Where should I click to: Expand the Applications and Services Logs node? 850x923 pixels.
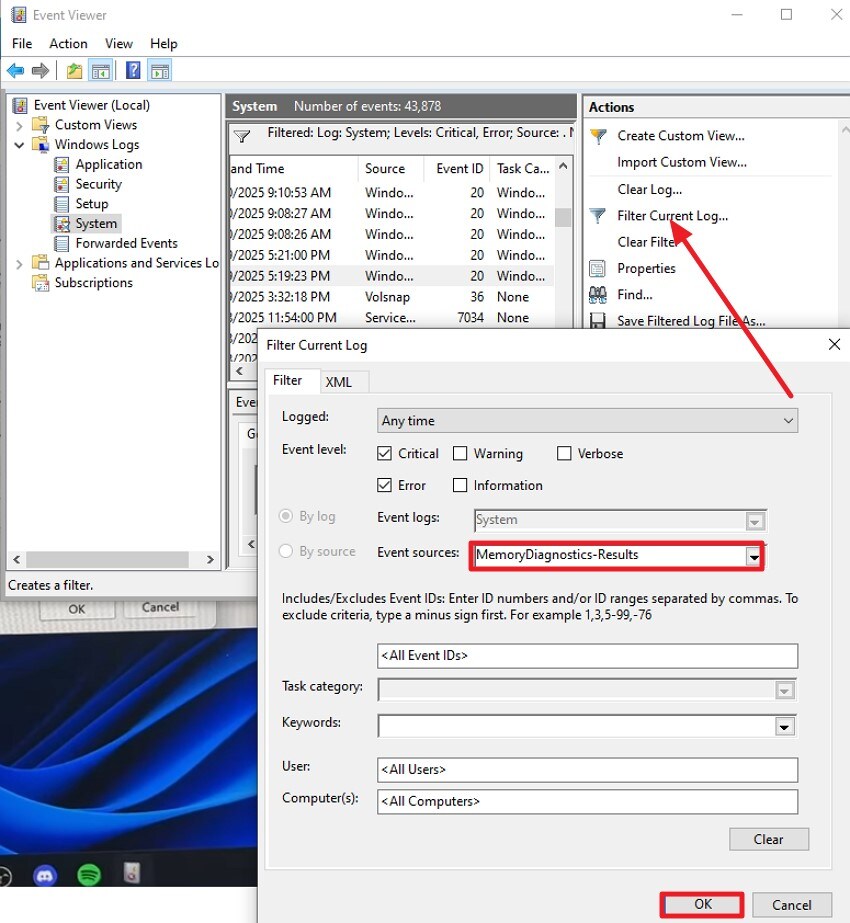[x=17, y=262]
